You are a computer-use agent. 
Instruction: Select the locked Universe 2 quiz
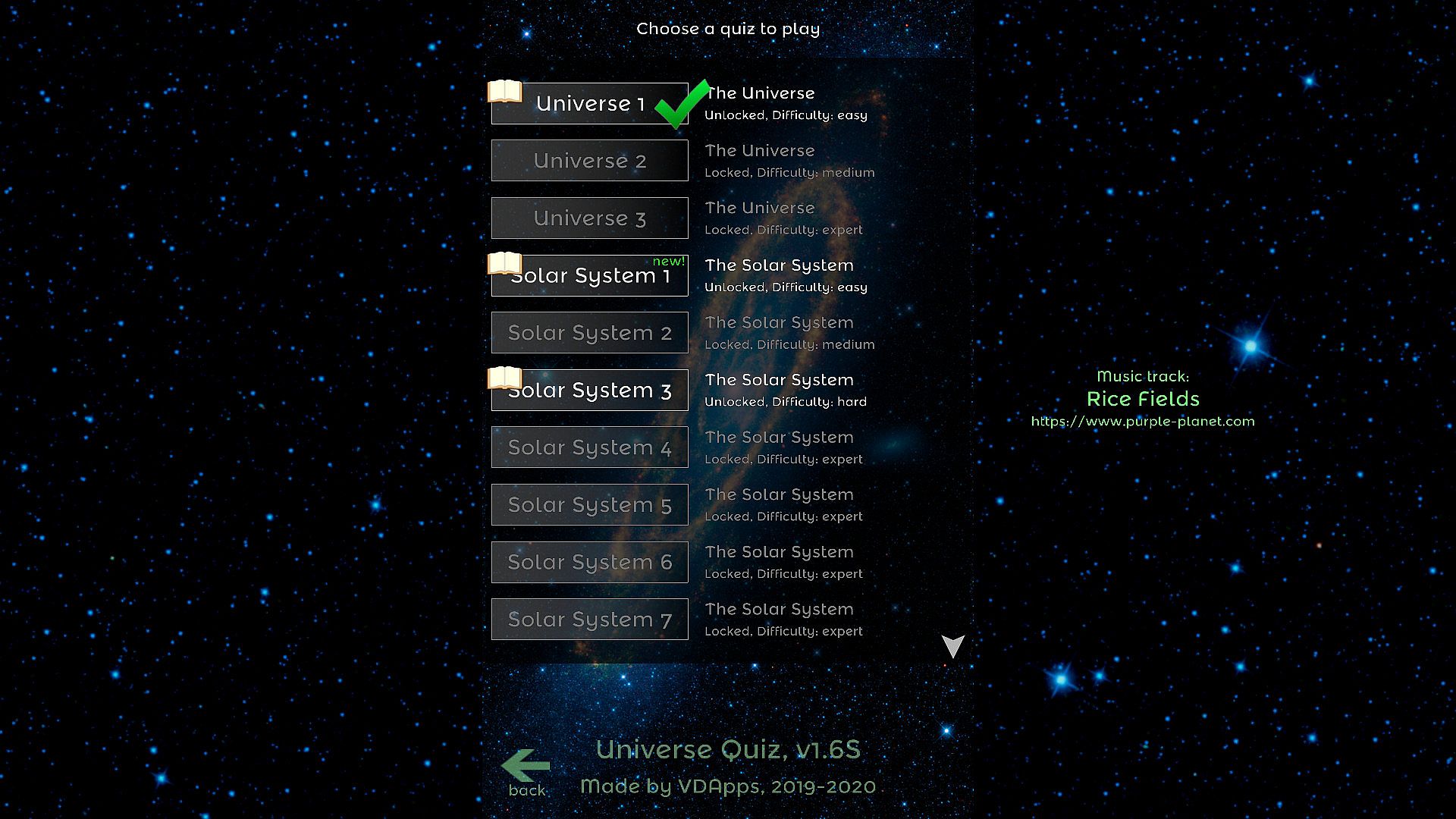tap(589, 161)
